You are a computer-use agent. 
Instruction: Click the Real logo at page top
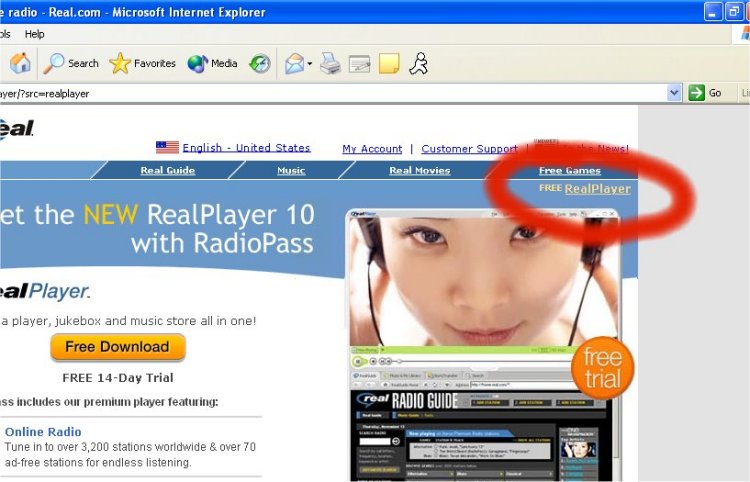[17, 129]
